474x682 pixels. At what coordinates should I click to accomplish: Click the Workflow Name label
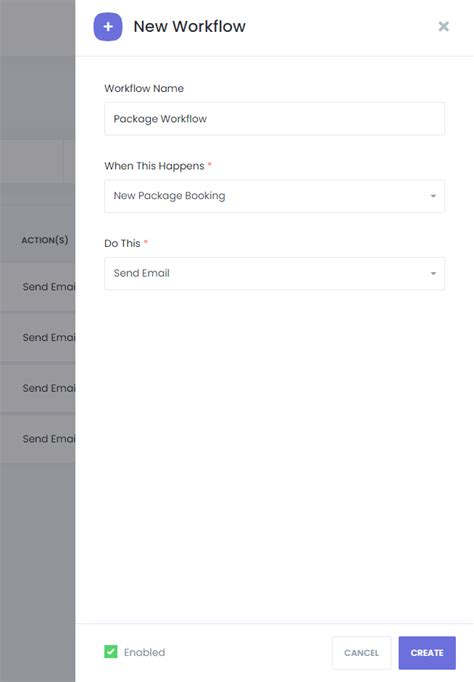coord(144,88)
